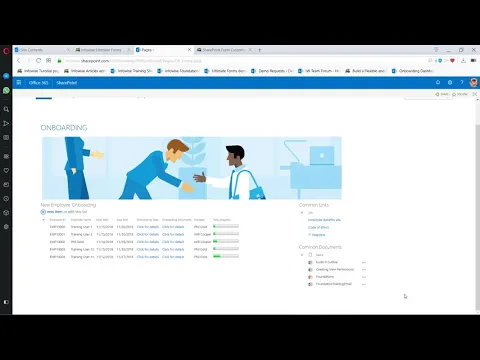The image size is (480, 360).
Task: Open the sidebar personal news arrow icon
Action: point(6,123)
